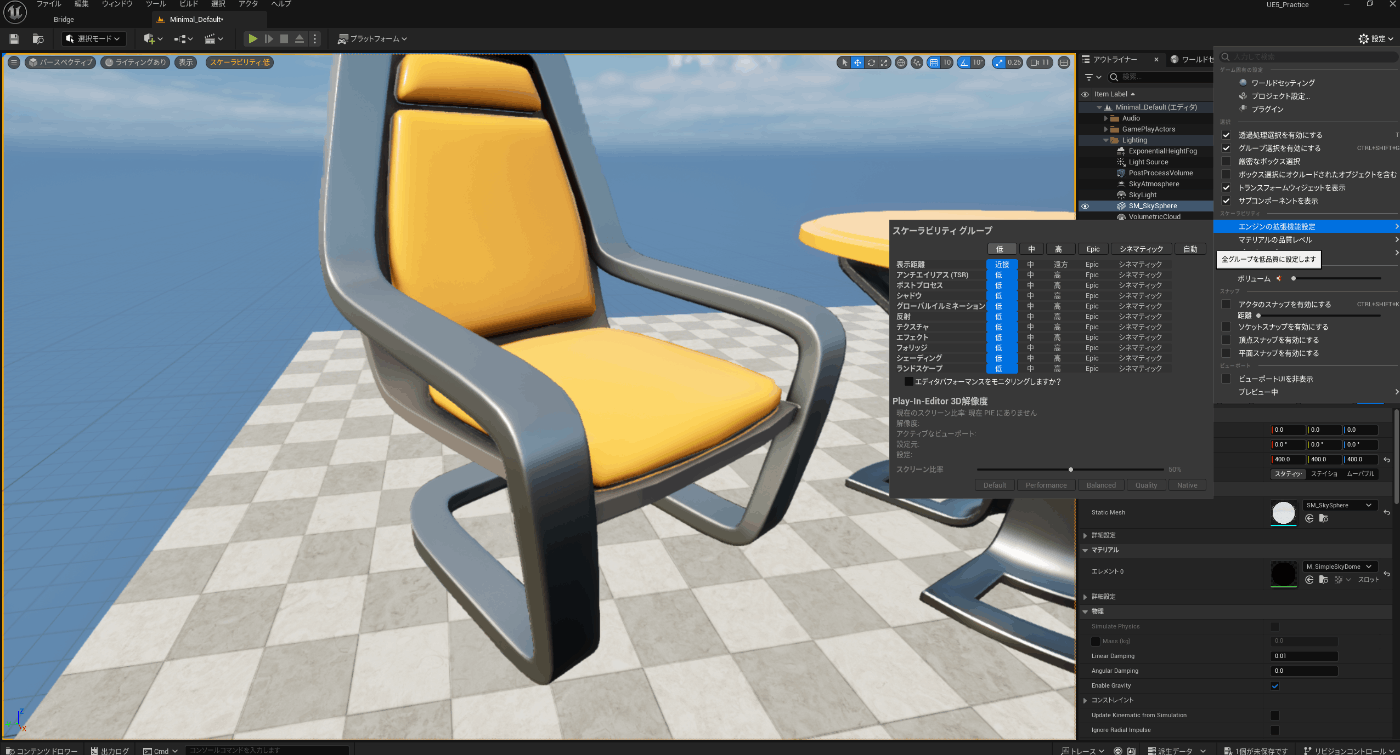Open 設定 dropdown at top right
The width and height of the screenshot is (1400, 755).
click(1377, 39)
